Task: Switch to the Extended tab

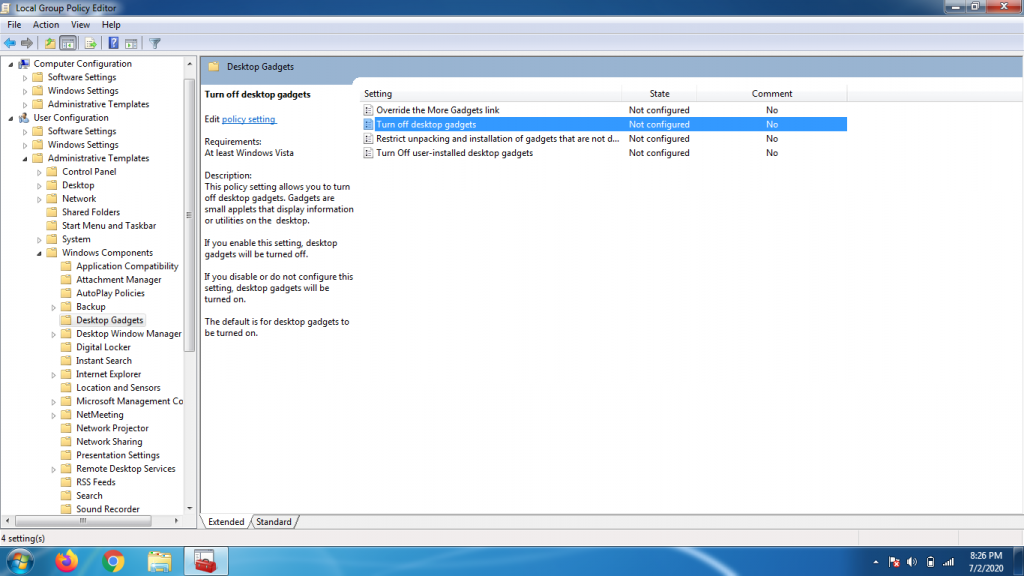Action: (225, 521)
